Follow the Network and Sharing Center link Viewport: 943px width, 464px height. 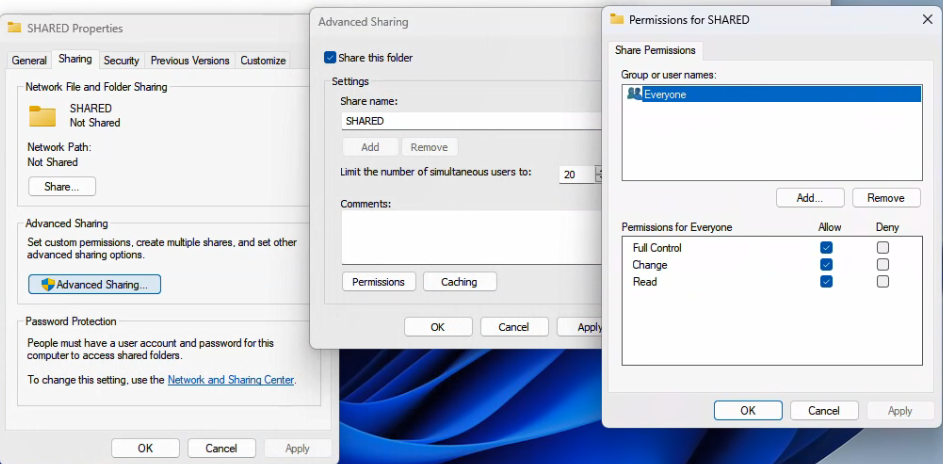click(231, 380)
